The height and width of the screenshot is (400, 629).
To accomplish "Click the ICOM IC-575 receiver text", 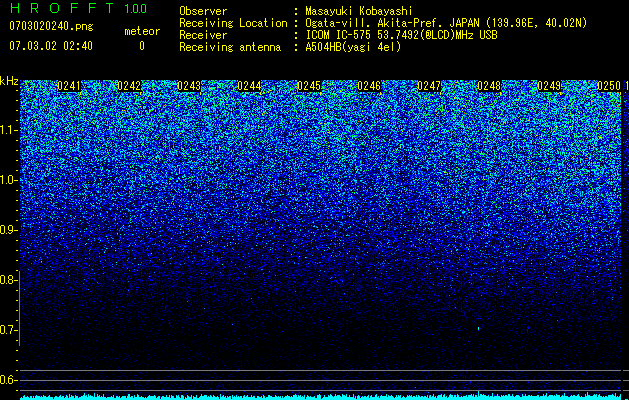I will pyautogui.click(x=401, y=35).
